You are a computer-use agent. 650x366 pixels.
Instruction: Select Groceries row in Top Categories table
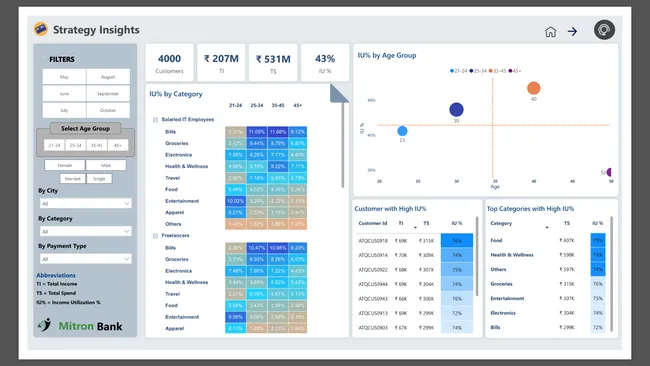(x=547, y=284)
